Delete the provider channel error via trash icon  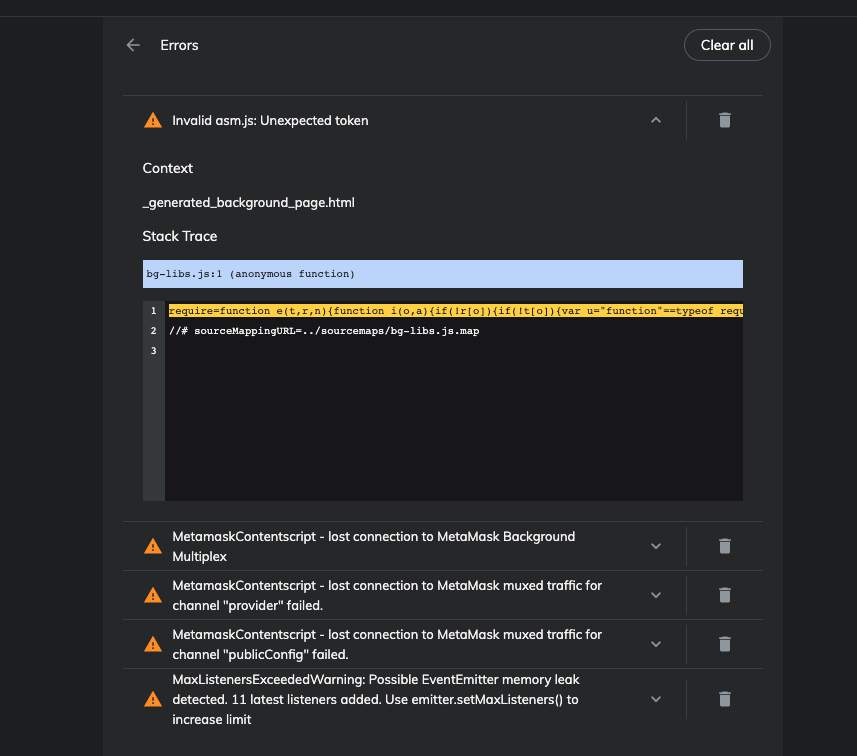coord(724,595)
